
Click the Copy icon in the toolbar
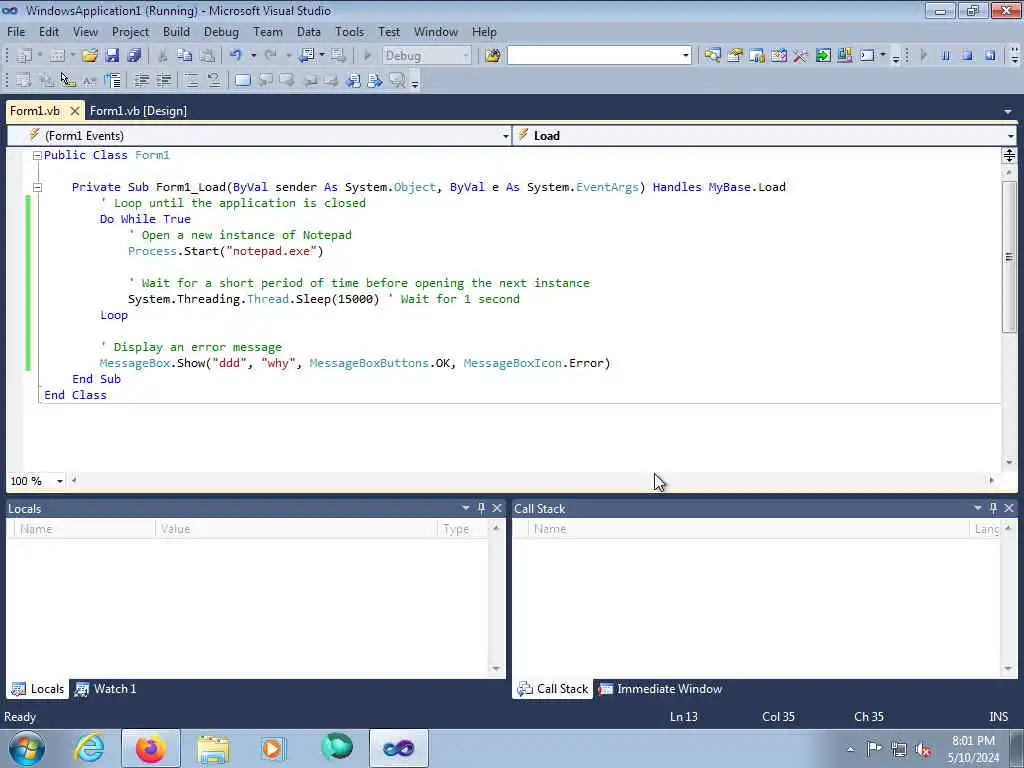coord(185,56)
